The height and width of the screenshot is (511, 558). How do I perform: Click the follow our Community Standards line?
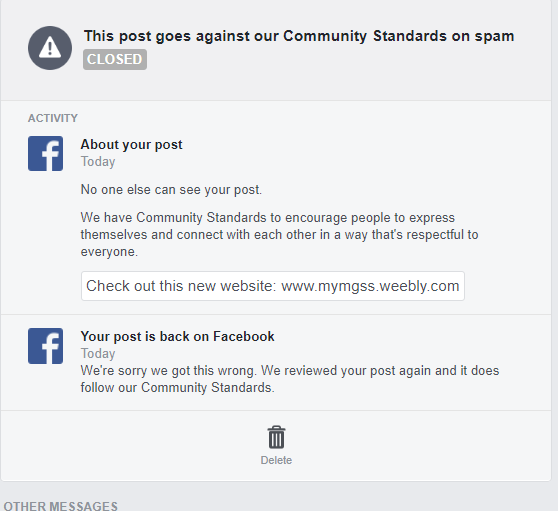click(178, 388)
